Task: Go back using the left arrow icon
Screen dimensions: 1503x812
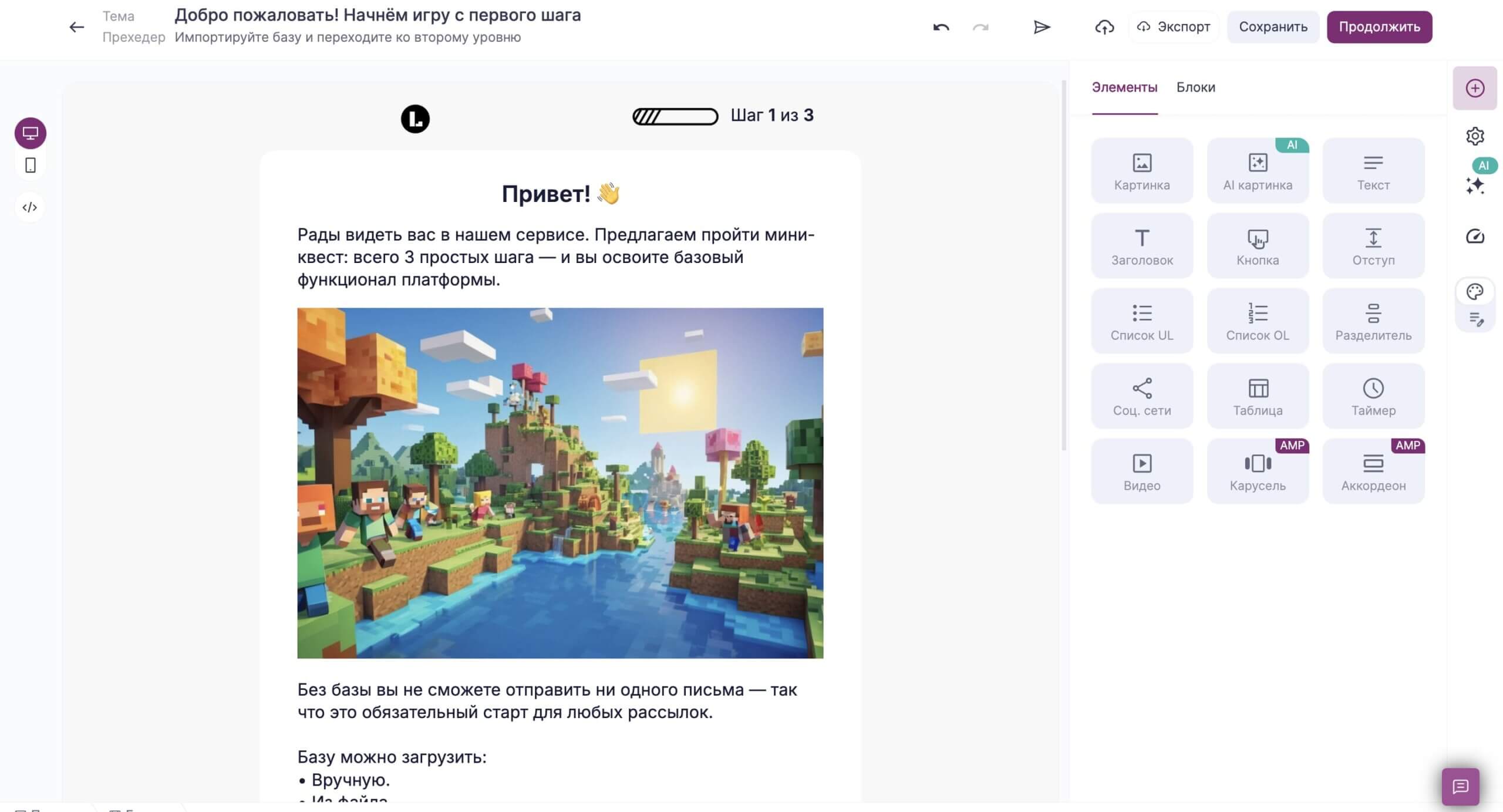Action: pyautogui.click(x=76, y=27)
